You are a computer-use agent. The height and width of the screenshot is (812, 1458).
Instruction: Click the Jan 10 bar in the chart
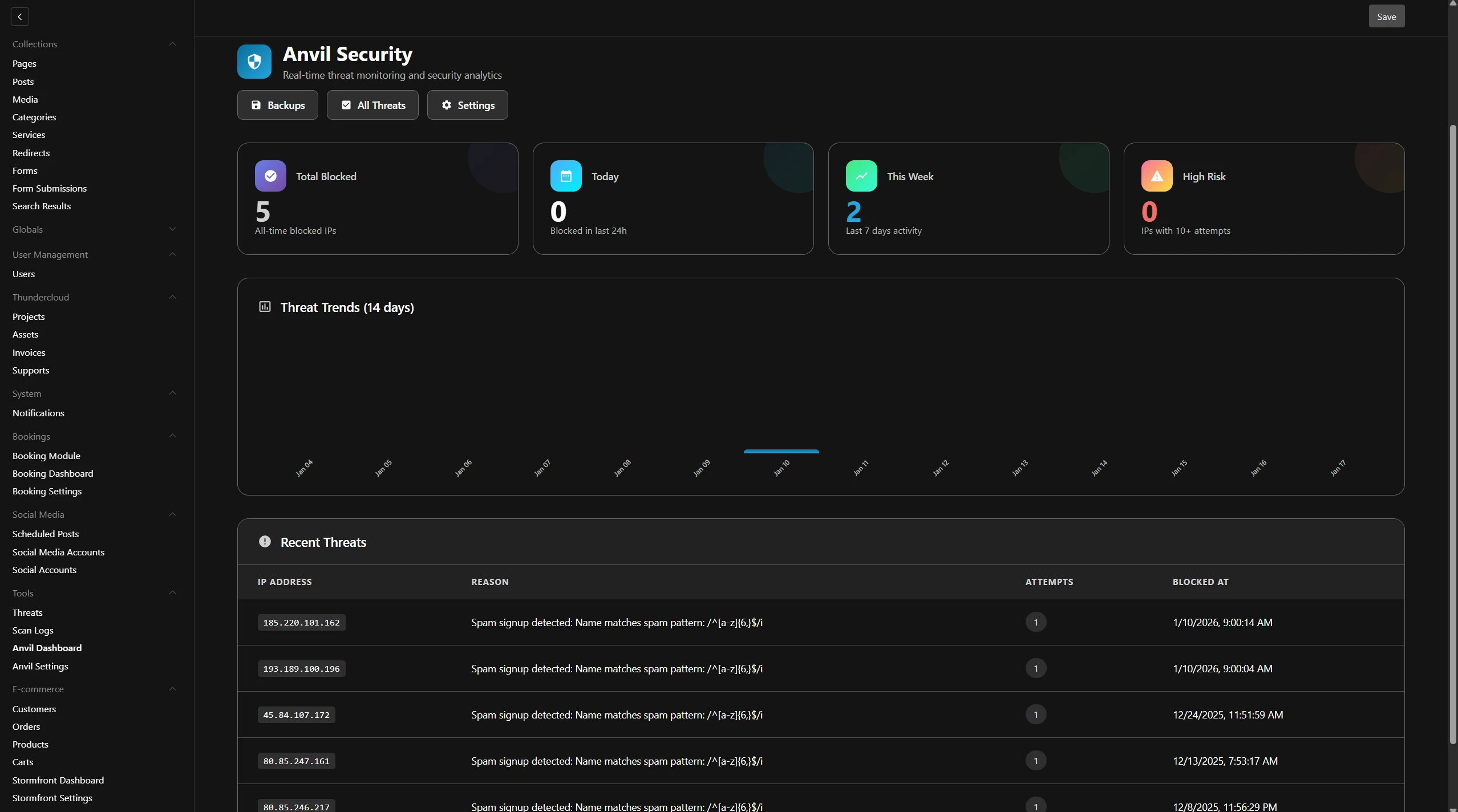point(781,451)
